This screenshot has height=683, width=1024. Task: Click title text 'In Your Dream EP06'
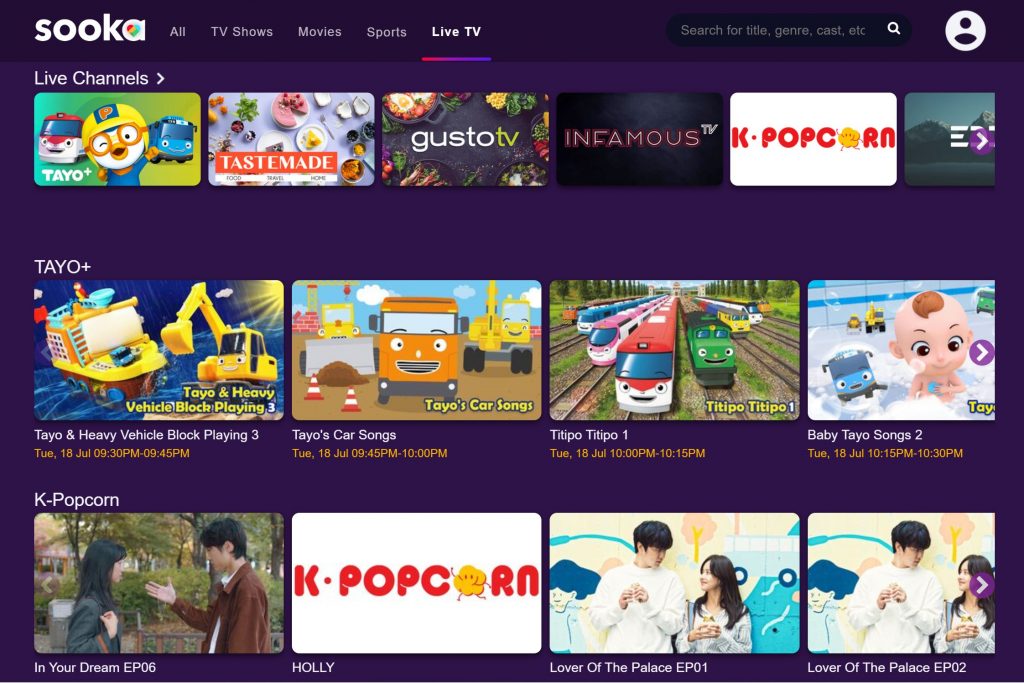(x=95, y=667)
